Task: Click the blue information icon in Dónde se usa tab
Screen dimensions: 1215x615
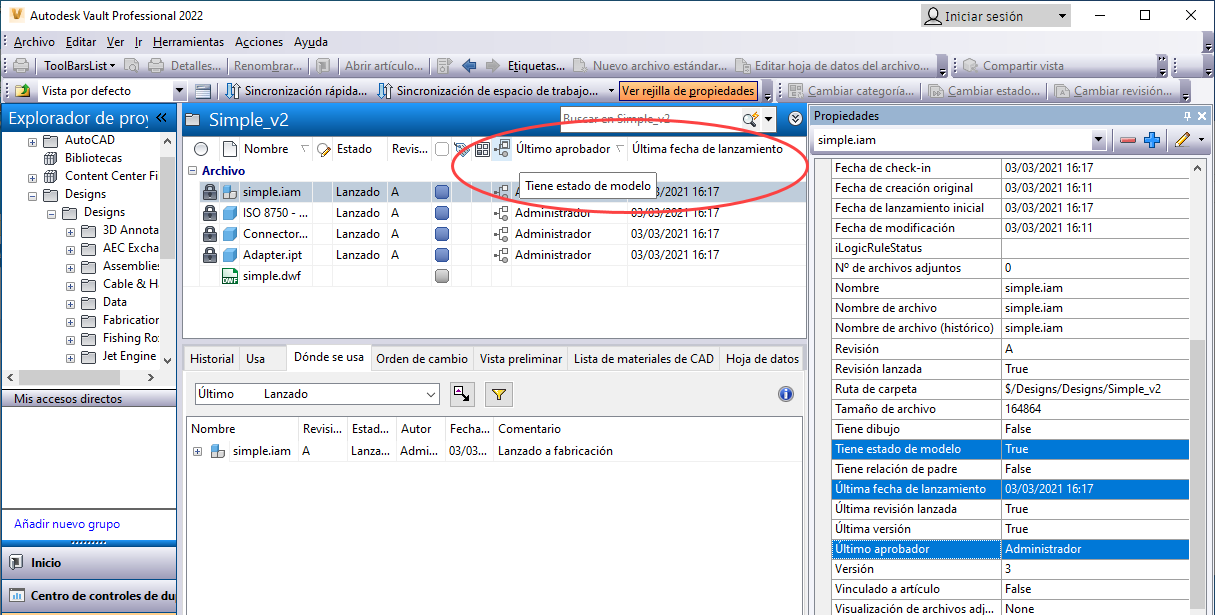Action: click(786, 394)
